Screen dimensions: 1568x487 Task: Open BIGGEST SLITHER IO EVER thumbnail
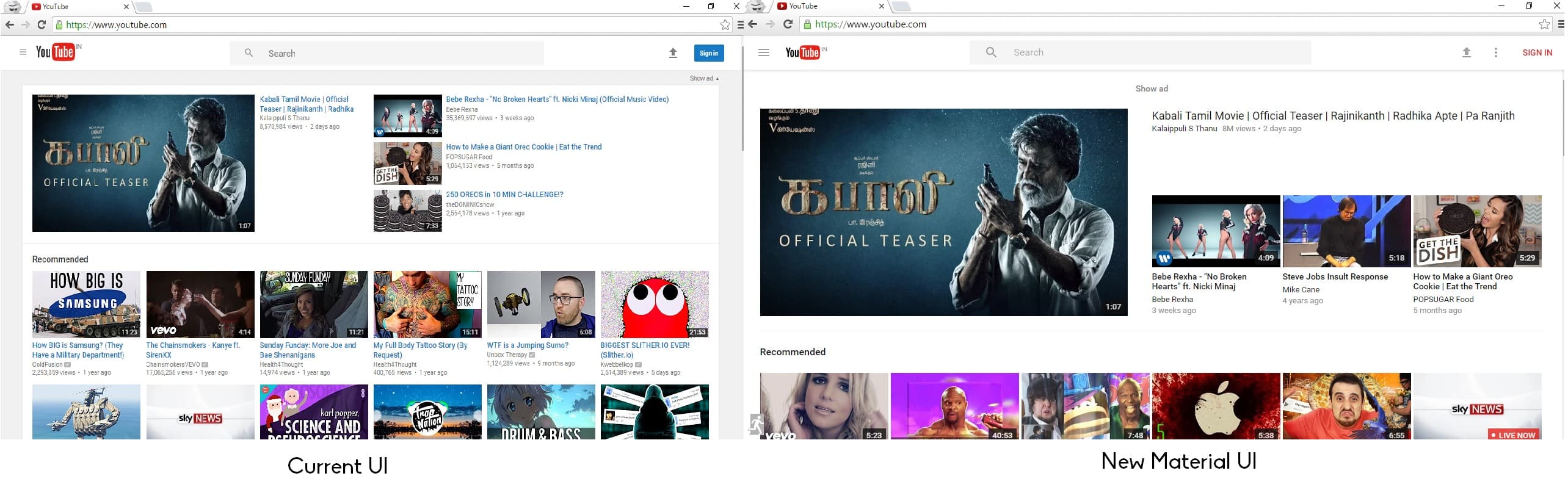point(655,305)
